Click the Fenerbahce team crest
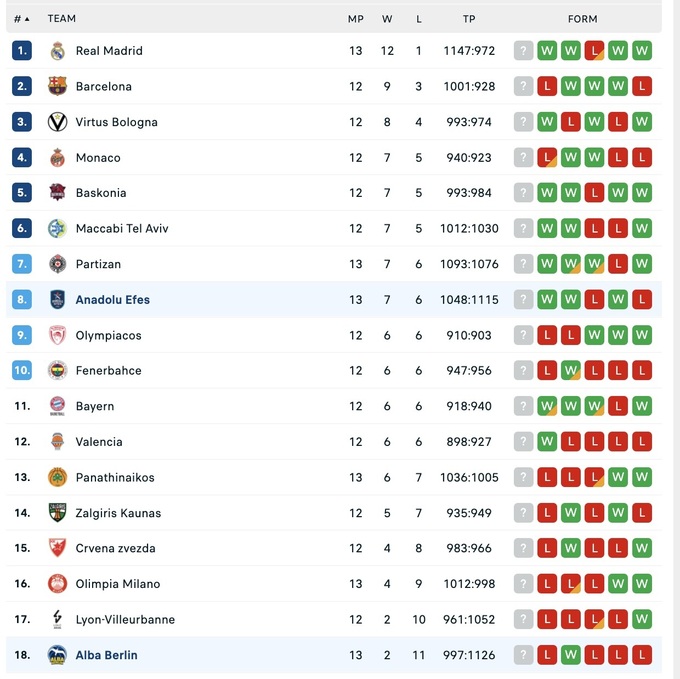This screenshot has height=679, width=680. [x=57, y=370]
